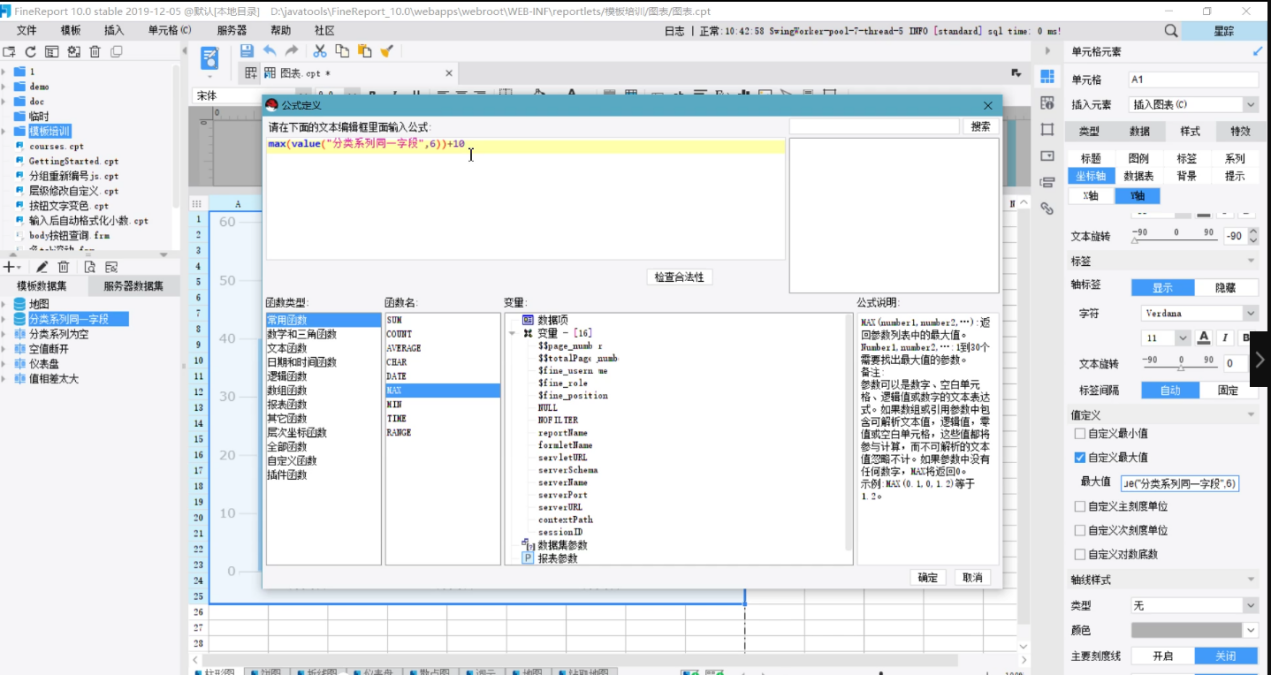Click the undo arrow icon
Image resolution: width=1271 pixels, height=675 pixels.
coord(270,51)
